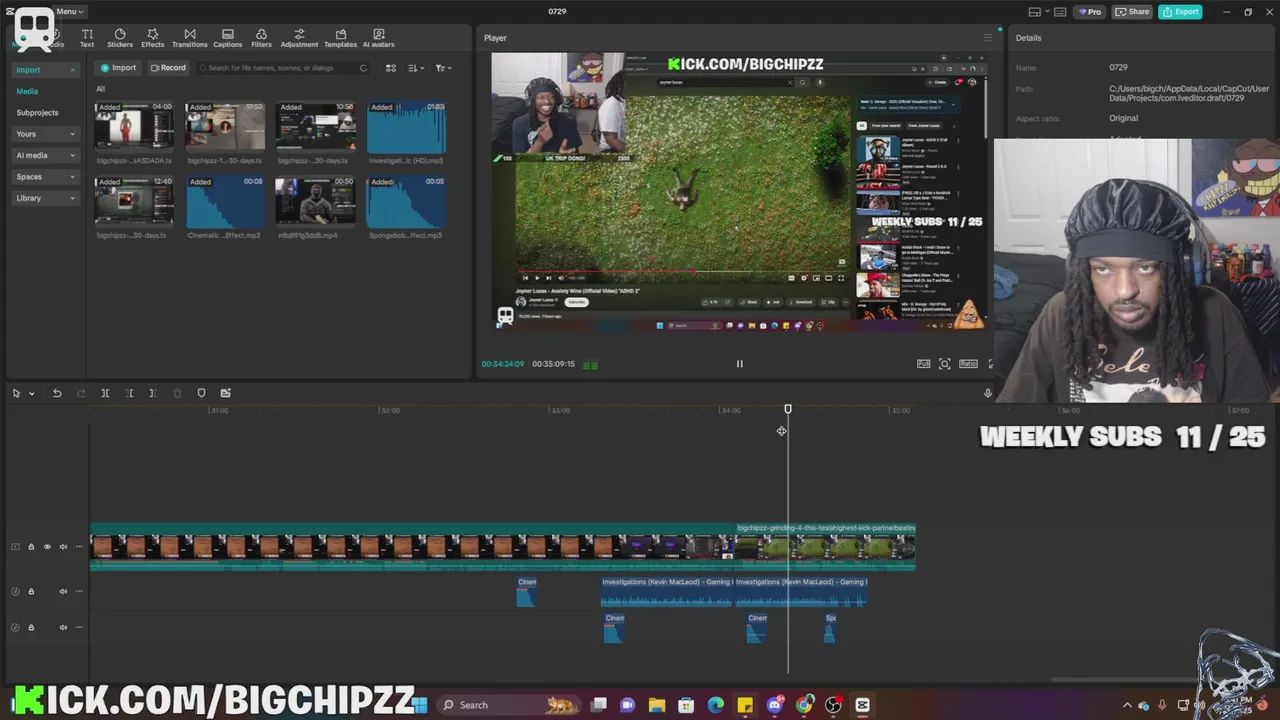
Task: Open the Effects panel
Action: click(x=153, y=38)
